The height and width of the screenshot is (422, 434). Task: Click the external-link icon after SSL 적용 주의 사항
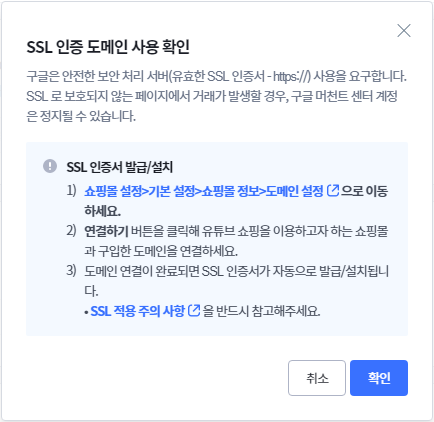(194, 311)
